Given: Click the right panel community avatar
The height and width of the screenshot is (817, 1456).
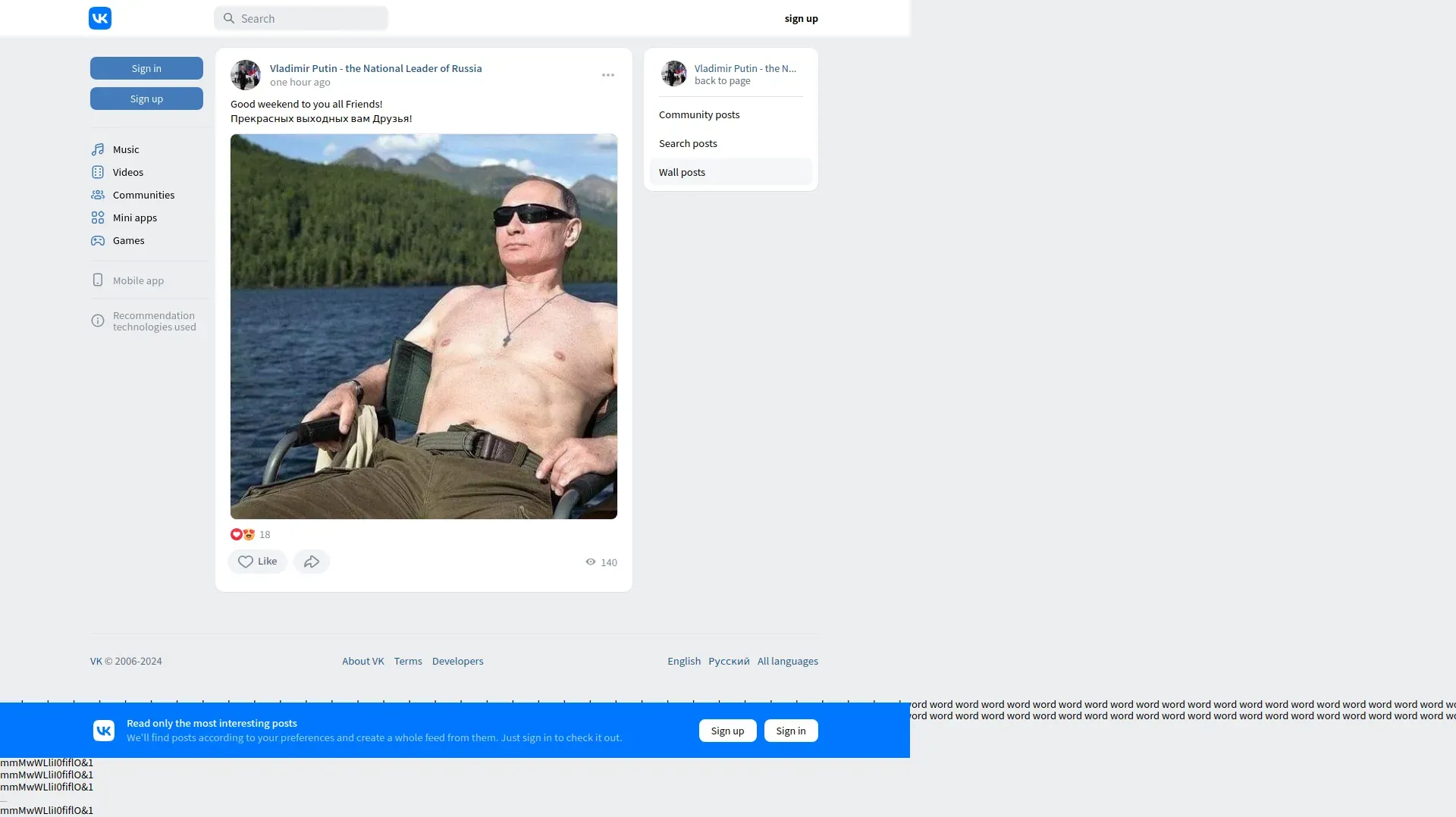Looking at the screenshot, I should point(674,74).
